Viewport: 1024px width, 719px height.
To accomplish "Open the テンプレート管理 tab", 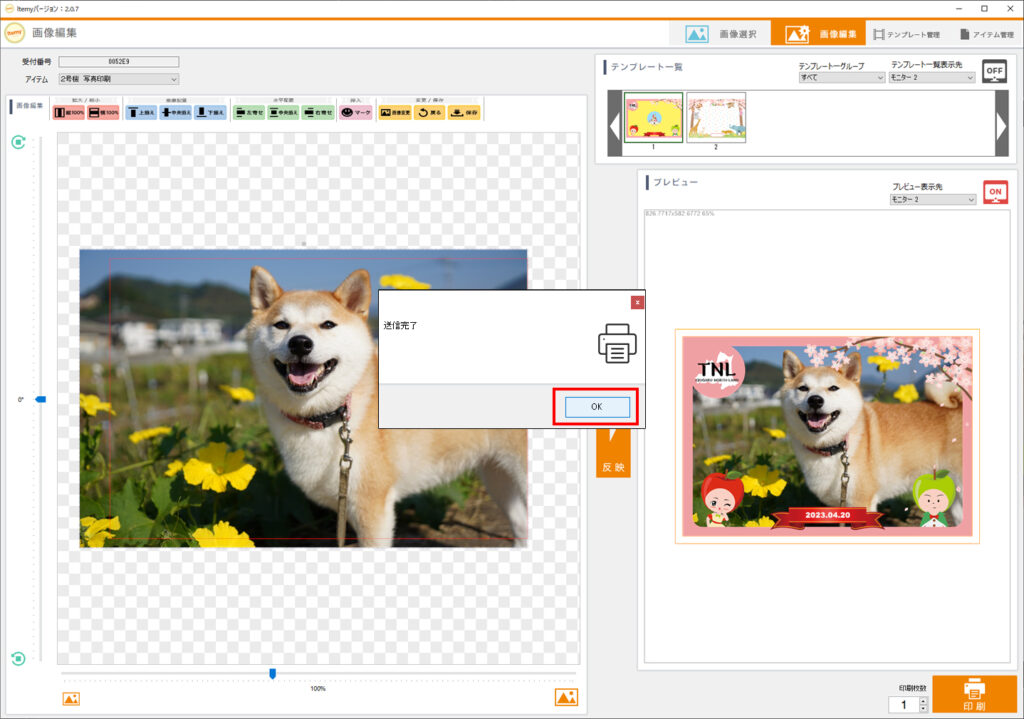I will pyautogui.click(x=906, y=34).
